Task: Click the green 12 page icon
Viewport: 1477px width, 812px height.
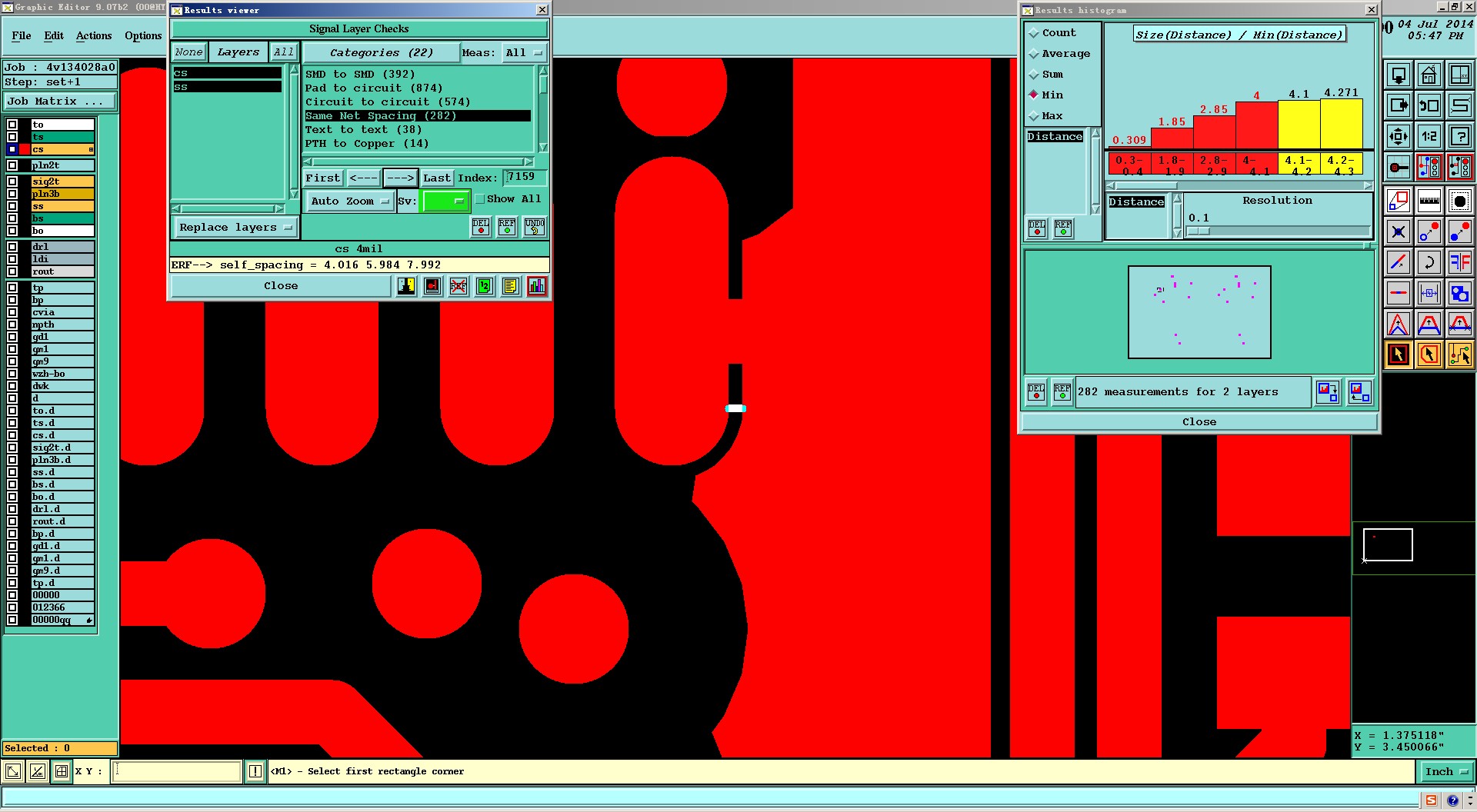Action: [x=485, y=286]
